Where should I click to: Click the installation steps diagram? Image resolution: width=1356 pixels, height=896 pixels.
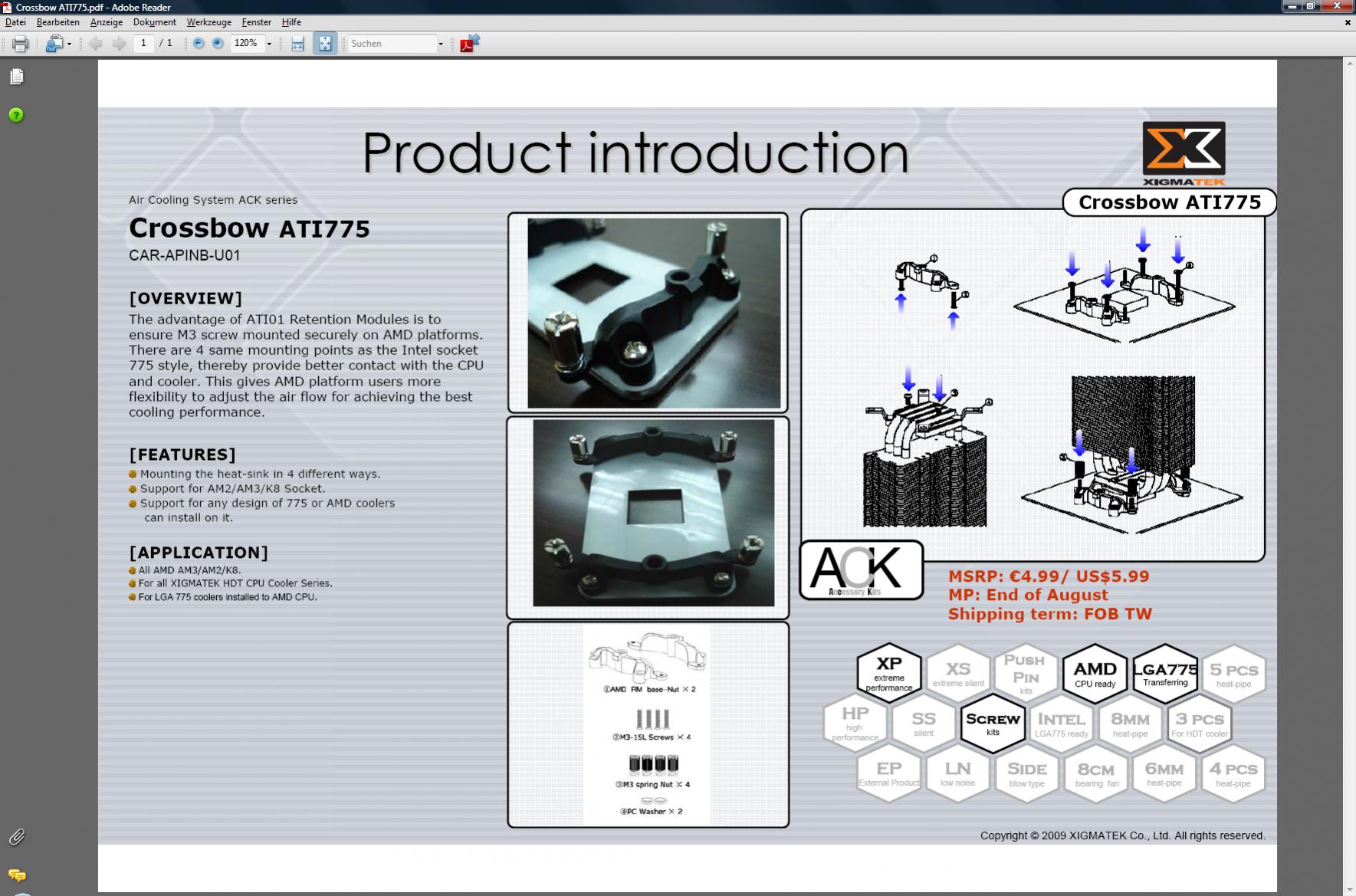coord(1033,386)
